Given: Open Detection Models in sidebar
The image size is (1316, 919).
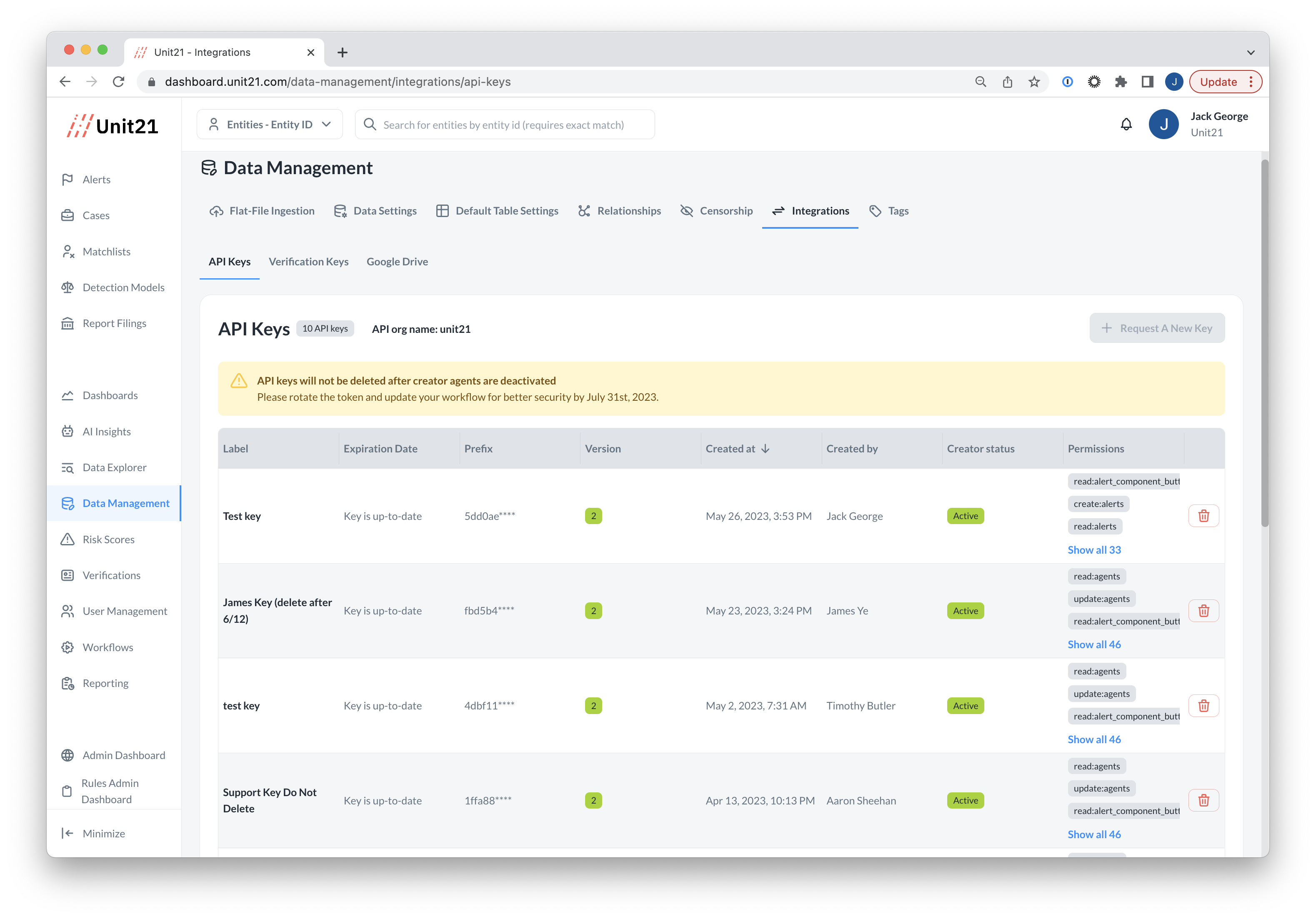Looking at the screenshot, I should (x=123, y=287).
